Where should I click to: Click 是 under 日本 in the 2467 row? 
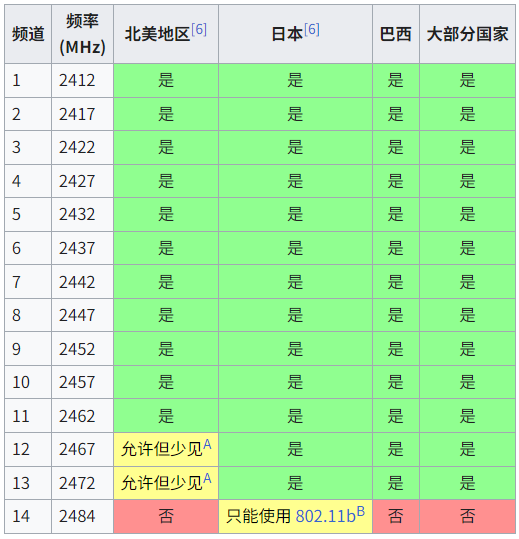[x=295, y=449]
